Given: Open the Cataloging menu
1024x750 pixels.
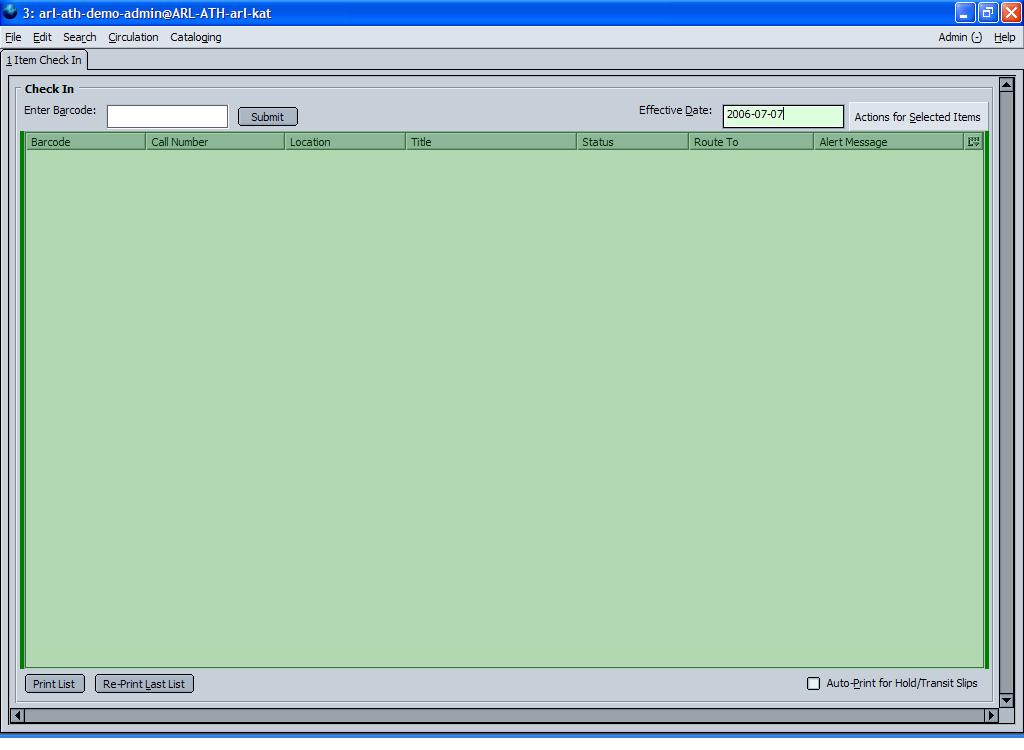Looking at the screenshot, I should tap(196, 37).
